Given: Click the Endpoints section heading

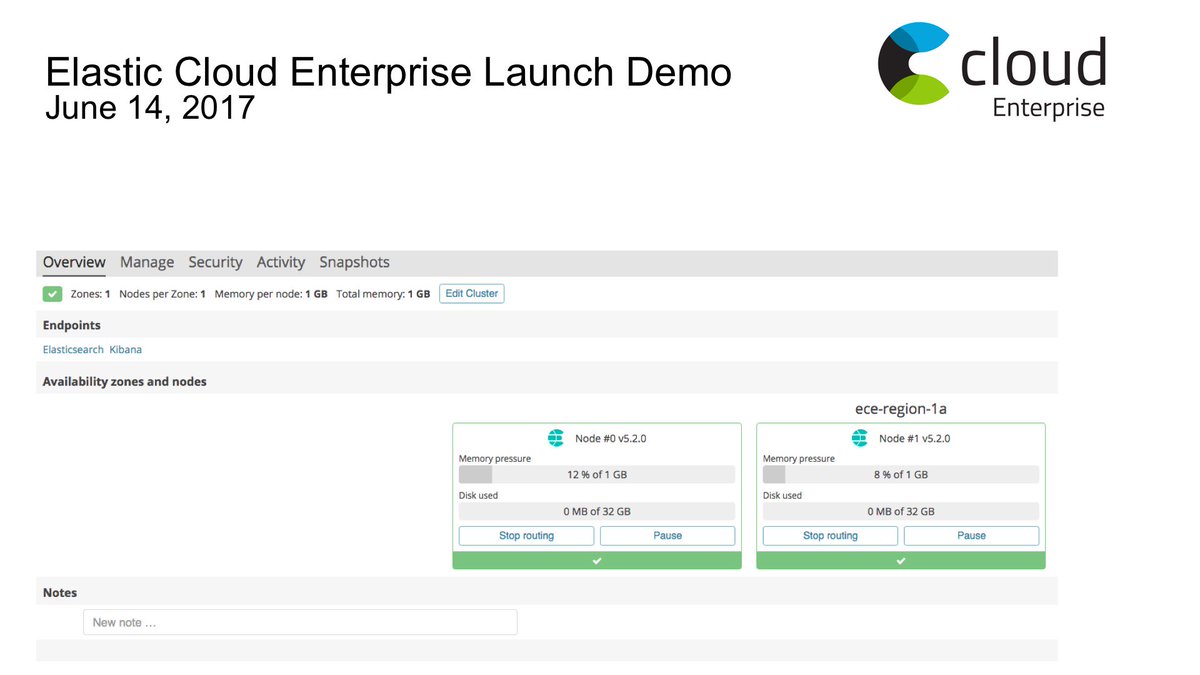Looking at the screenshot, I should click(x=71, y=325).
